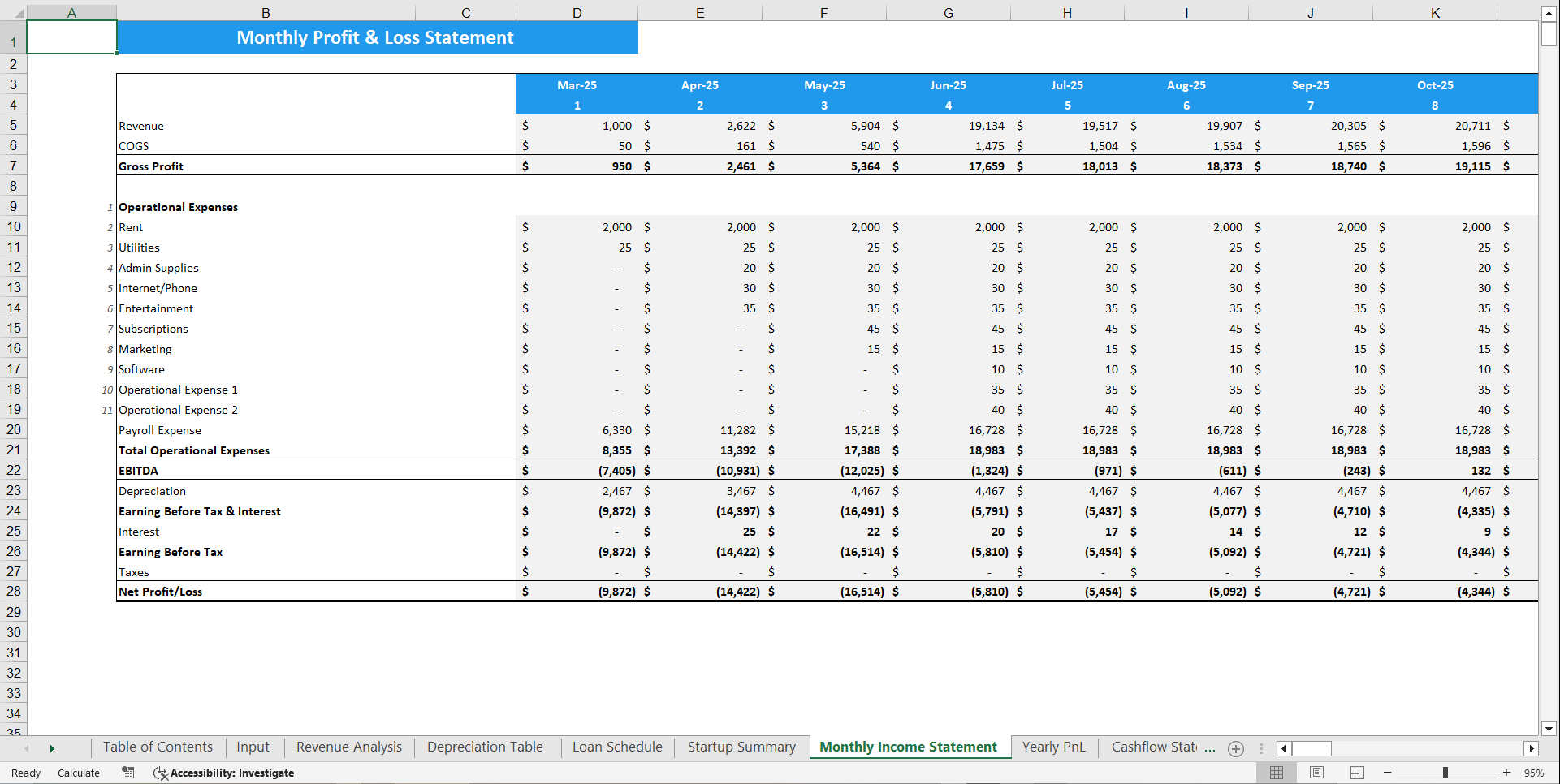Go to the Table of Contents sheet
The width and height of the screenshot is (1560, 784).
[158, 747]
